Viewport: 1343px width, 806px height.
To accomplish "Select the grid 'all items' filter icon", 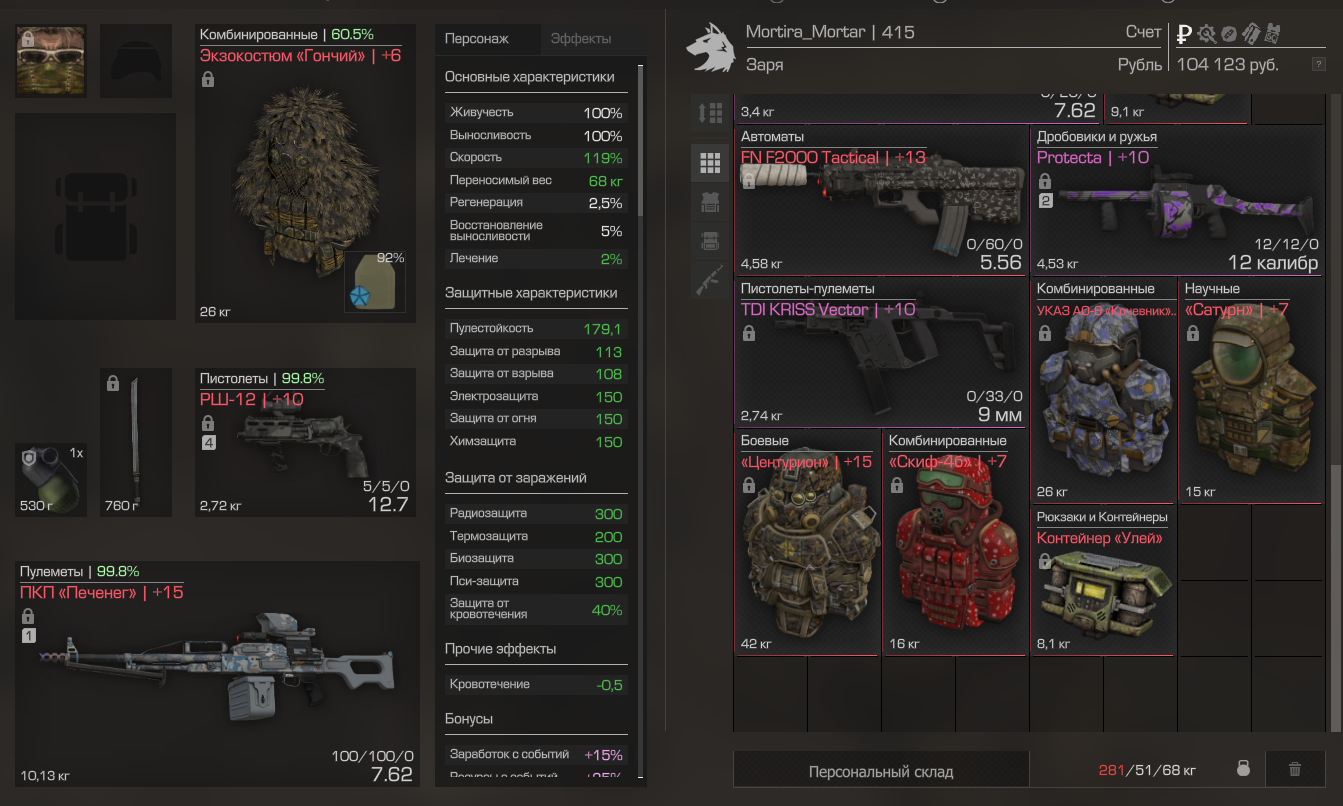I will tap(710, 162).
